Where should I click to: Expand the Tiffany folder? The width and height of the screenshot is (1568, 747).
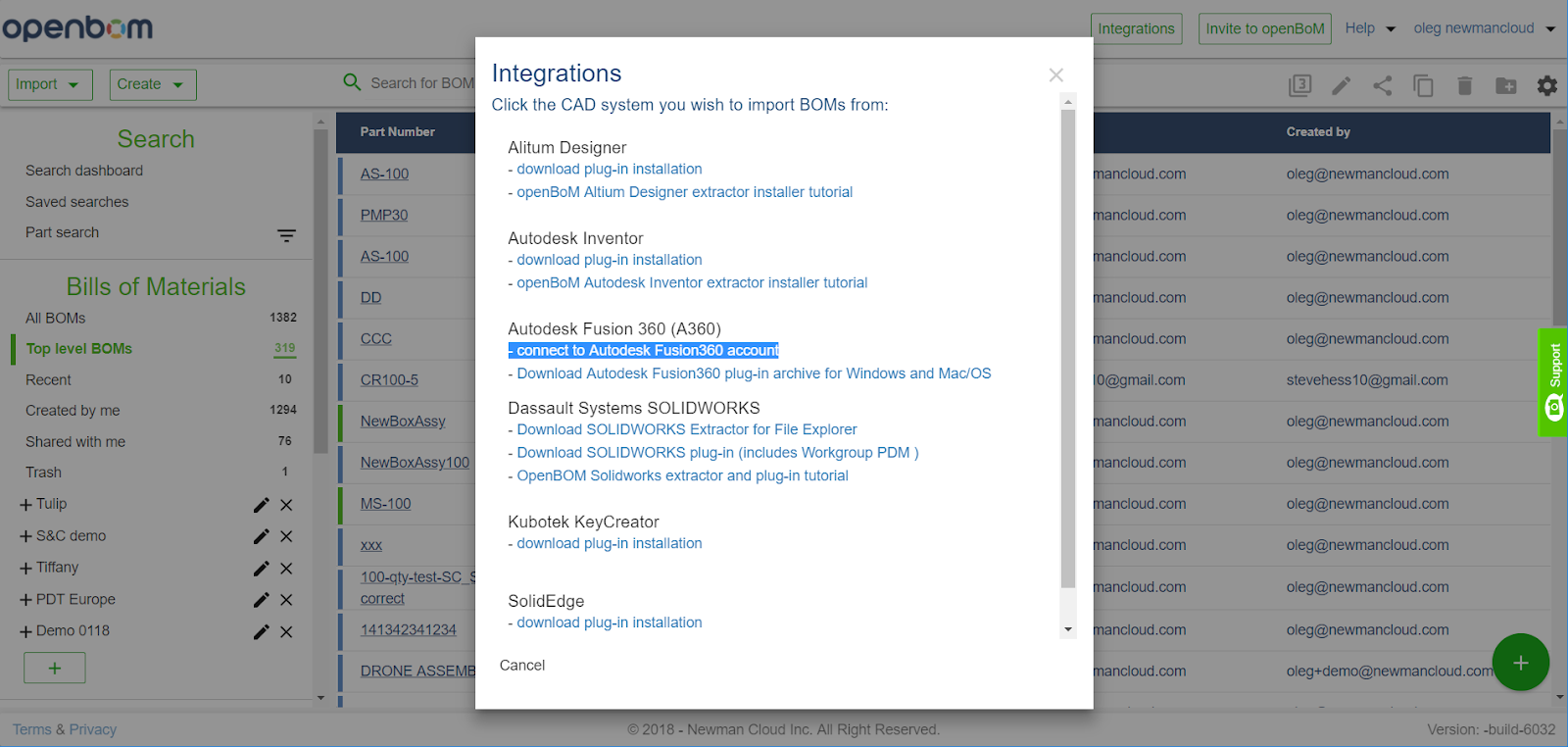click(25, 569)
